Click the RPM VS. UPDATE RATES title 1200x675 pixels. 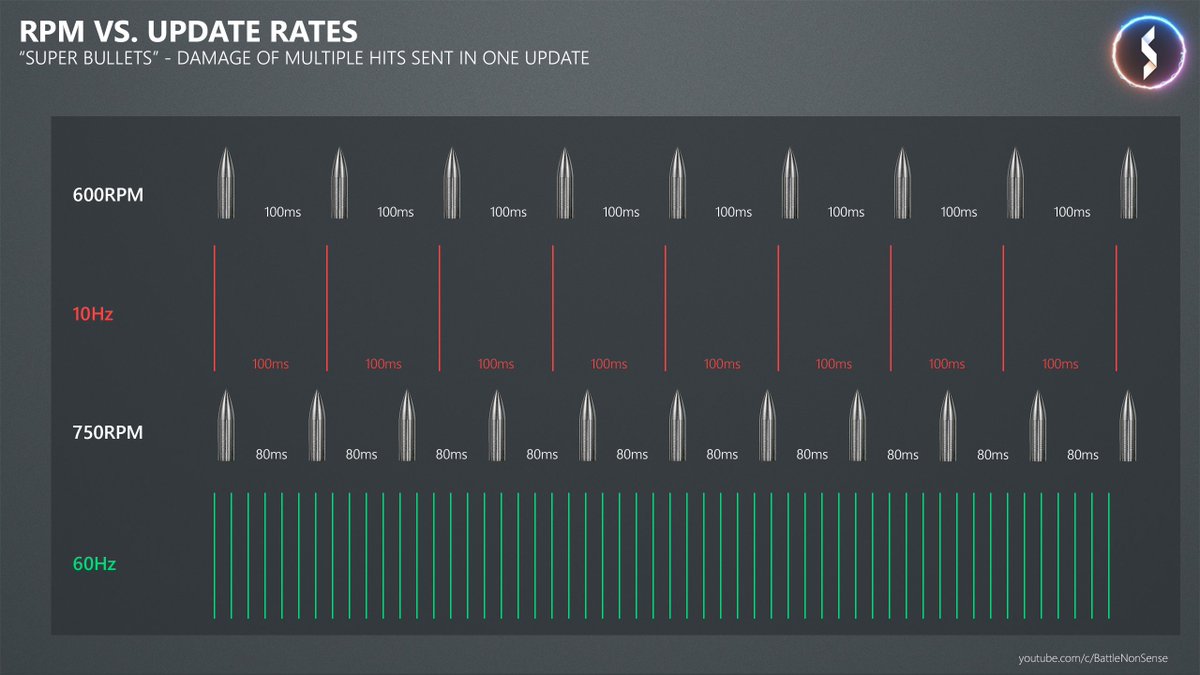[x=187, y=30]
